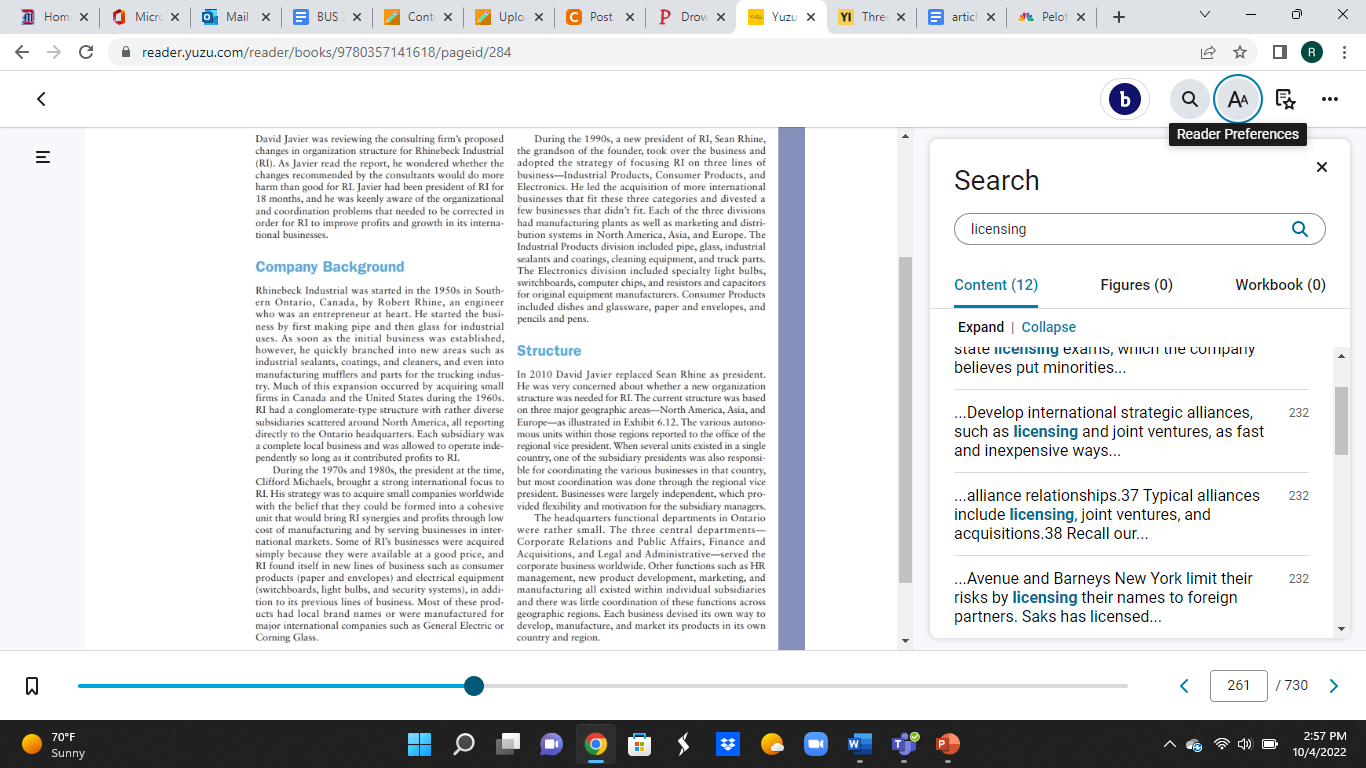Image resolution: width=1366 pixels, height=768 pixels.
Task: Click Chrome's back navigation arrow
Action: [x=22, y=52]
